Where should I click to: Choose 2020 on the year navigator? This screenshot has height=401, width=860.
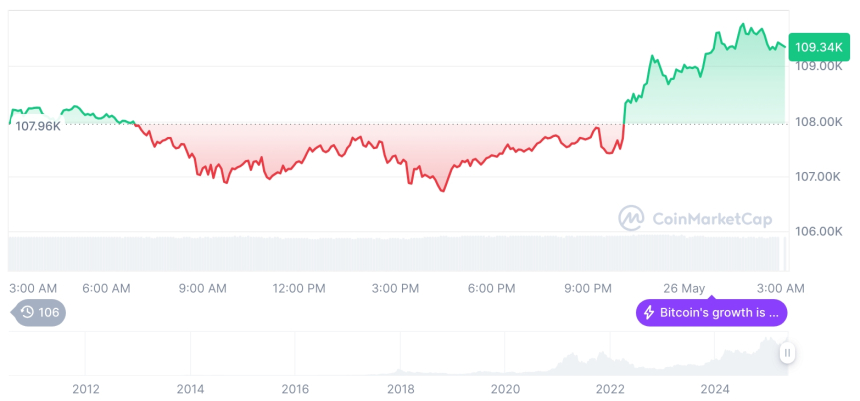505,389
